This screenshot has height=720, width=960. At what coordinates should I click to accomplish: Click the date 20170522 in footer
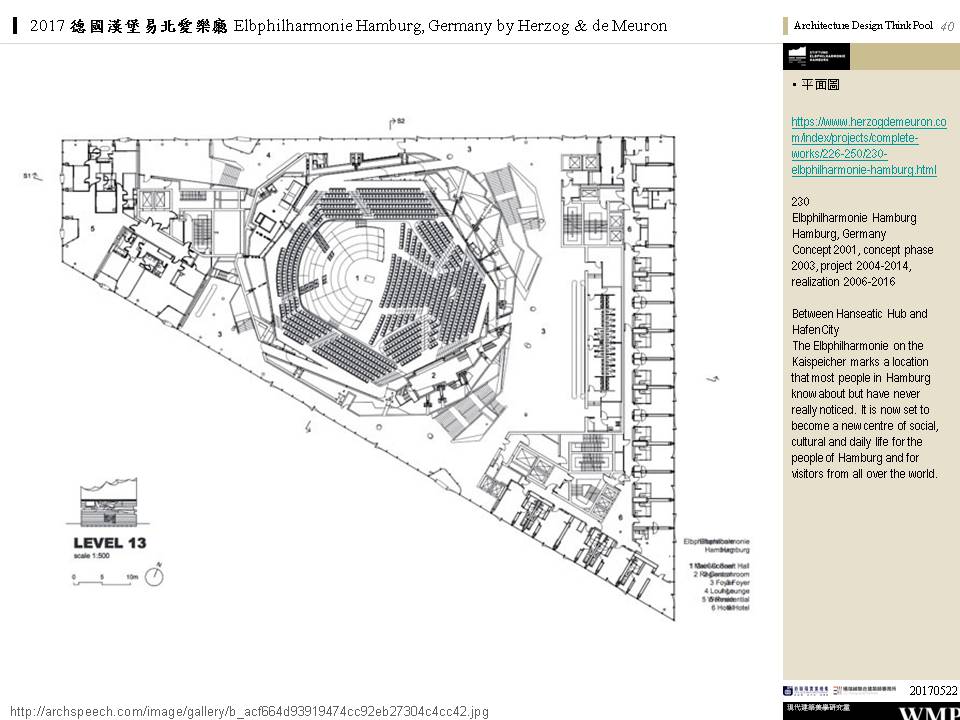pyautogui.click(x=933, y=691)
